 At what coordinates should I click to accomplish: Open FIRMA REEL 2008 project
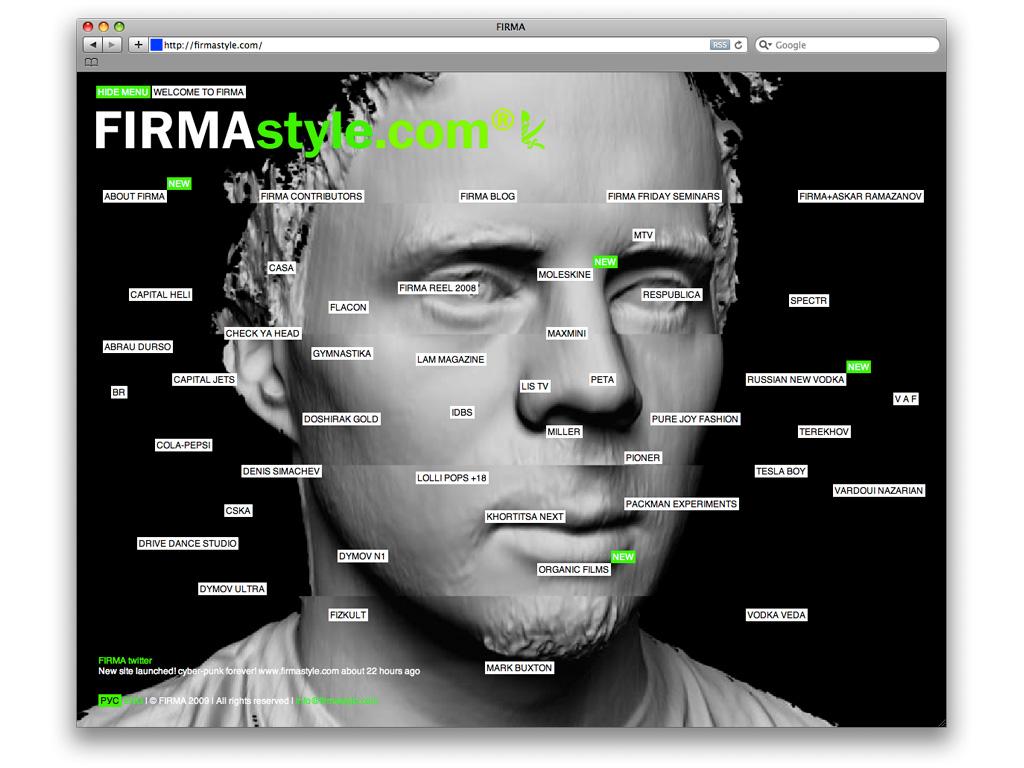pos(438,287)
